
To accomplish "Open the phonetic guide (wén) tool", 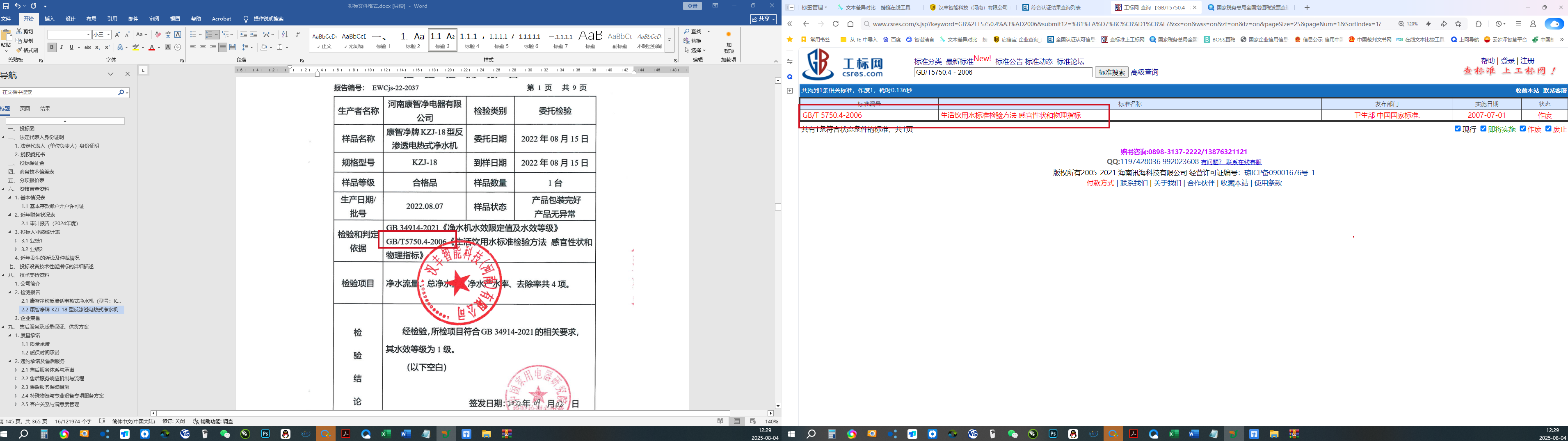I will click(x=168, y=35).
